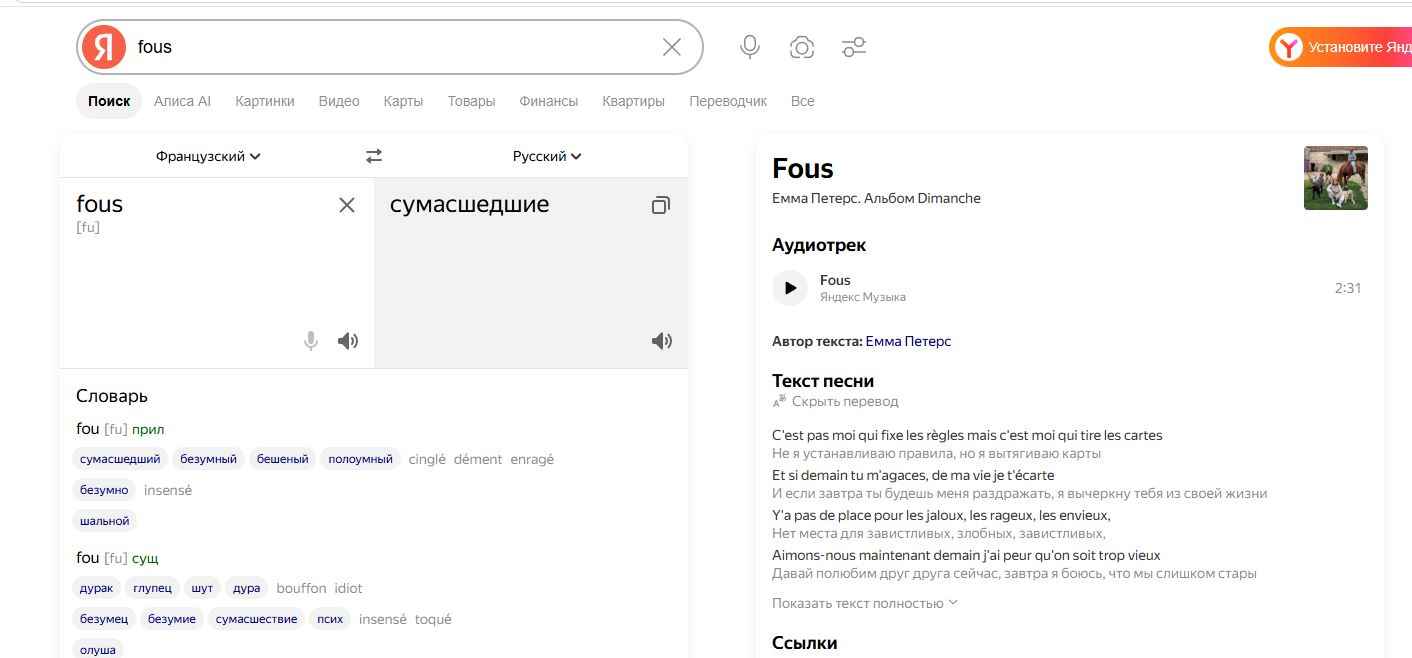Click the 'Установите Яндекс' browser button

click(x=1341, y=47)
